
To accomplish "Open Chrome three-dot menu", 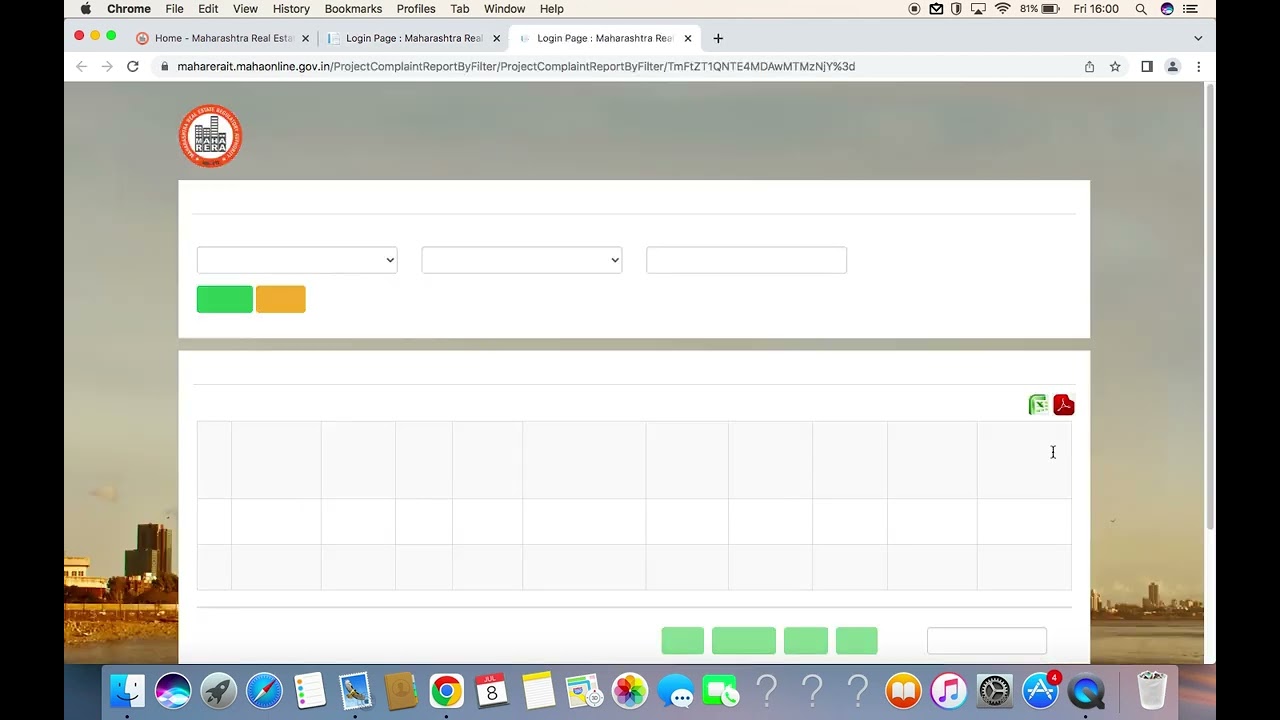I will coord(1198,67).
